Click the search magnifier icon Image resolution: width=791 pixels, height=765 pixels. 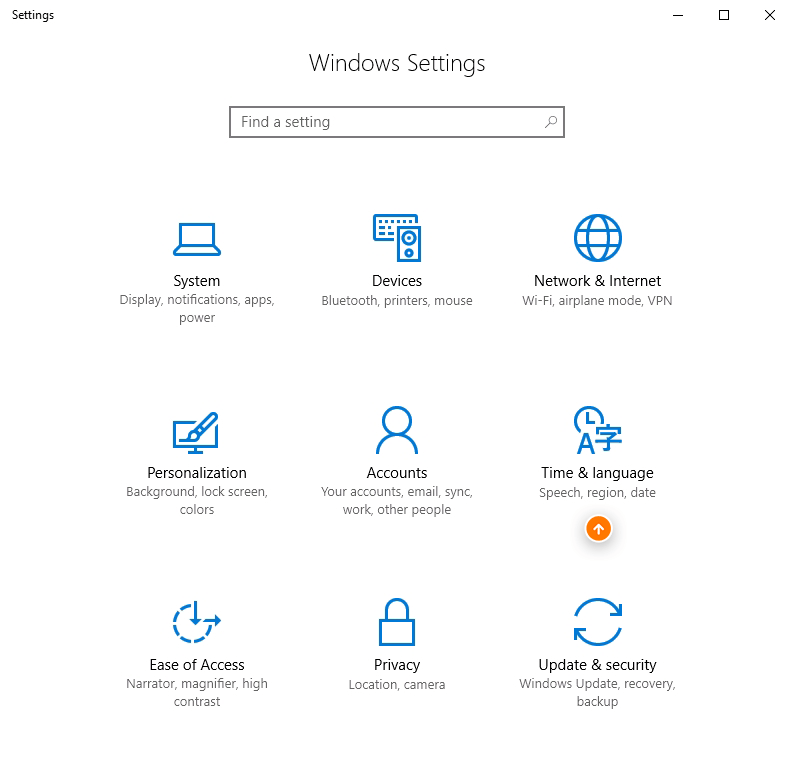[x=551, y=122]
